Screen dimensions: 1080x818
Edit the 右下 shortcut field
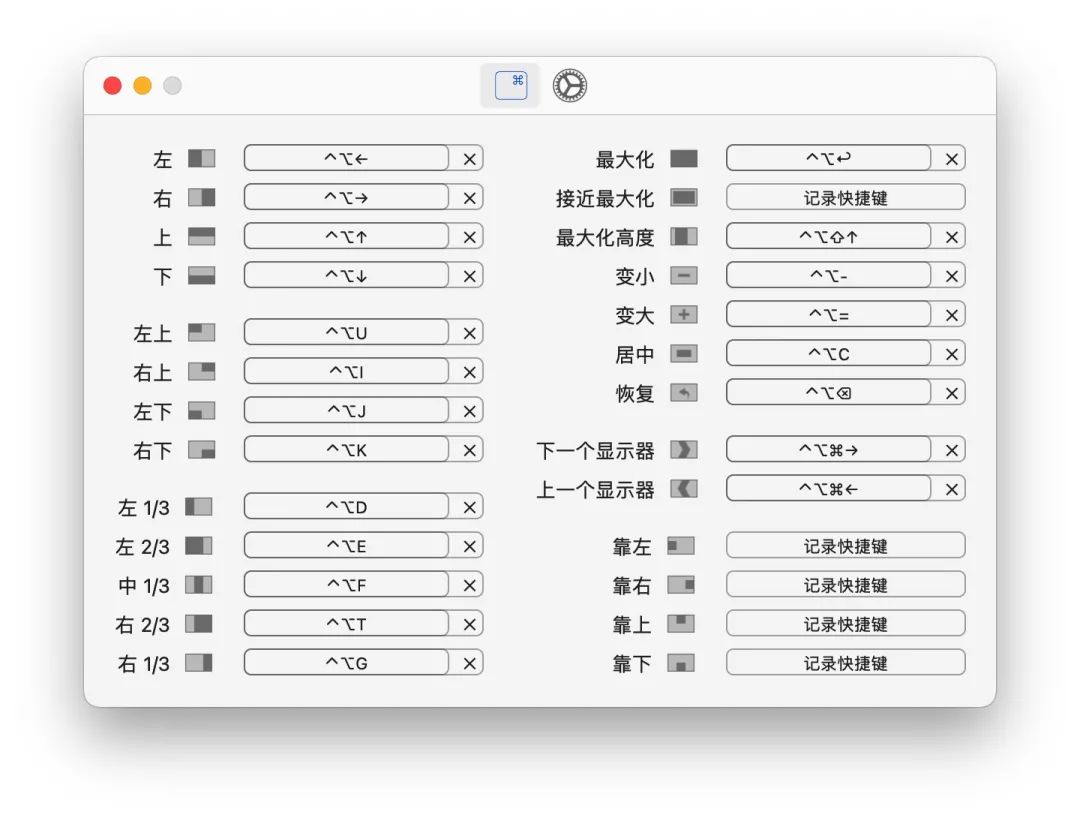point(346,450)
